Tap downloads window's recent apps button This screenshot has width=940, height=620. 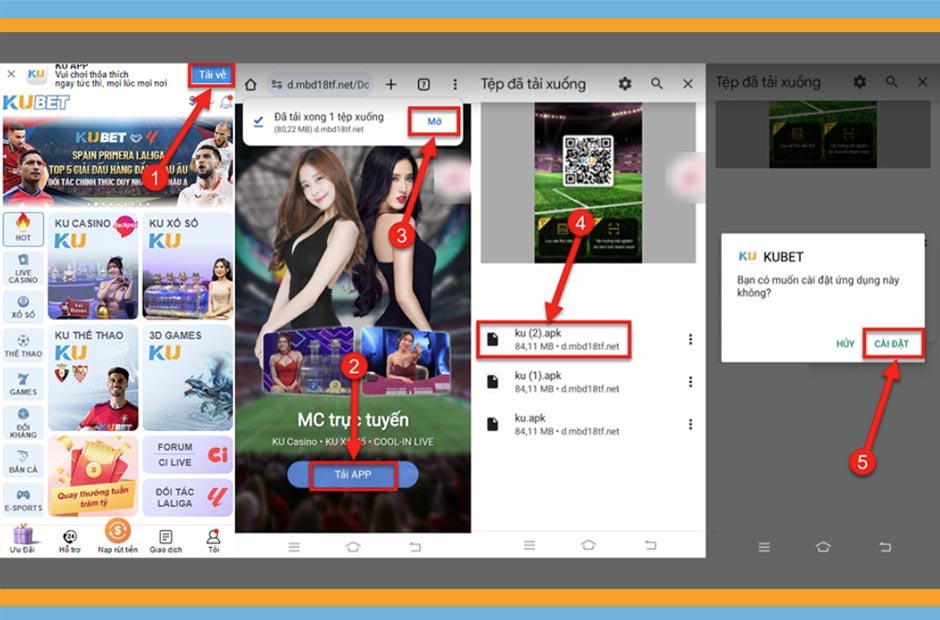pos(529,545)
